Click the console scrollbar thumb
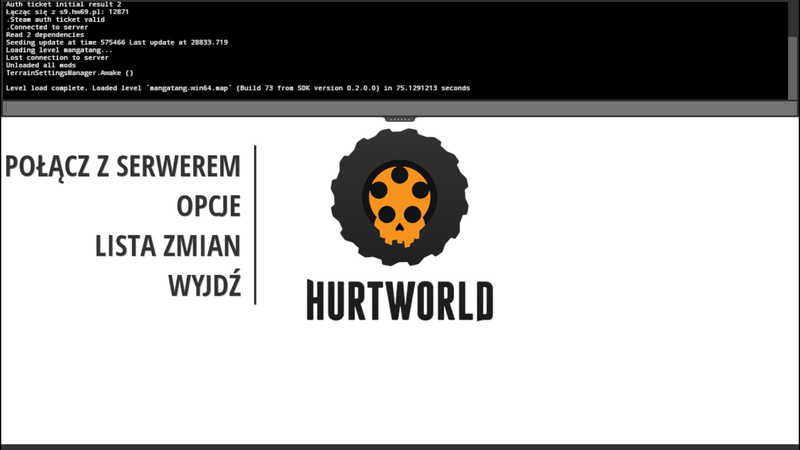 [792, 66]
